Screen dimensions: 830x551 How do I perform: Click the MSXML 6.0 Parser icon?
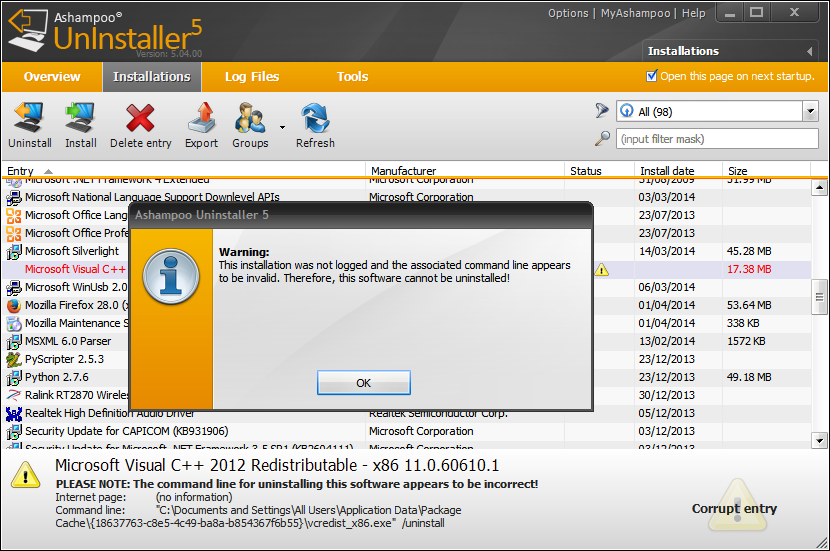click(14, 341)
